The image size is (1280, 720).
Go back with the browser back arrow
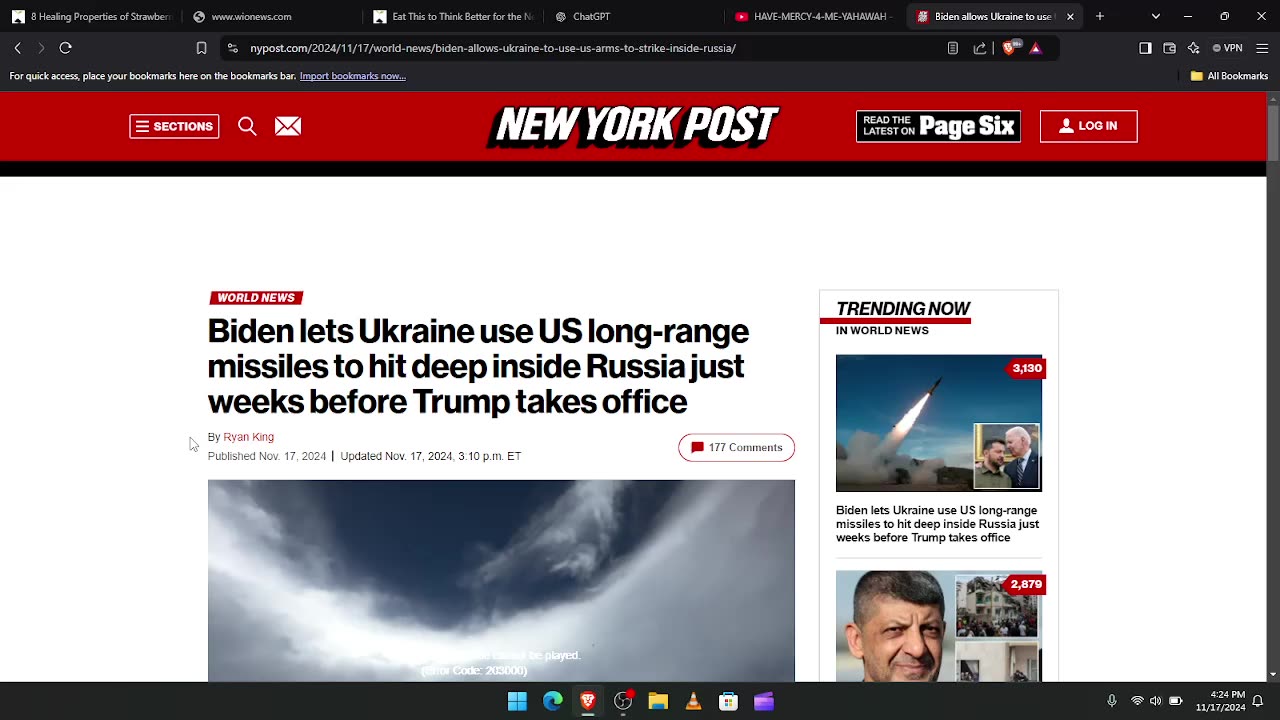(17, 48)
